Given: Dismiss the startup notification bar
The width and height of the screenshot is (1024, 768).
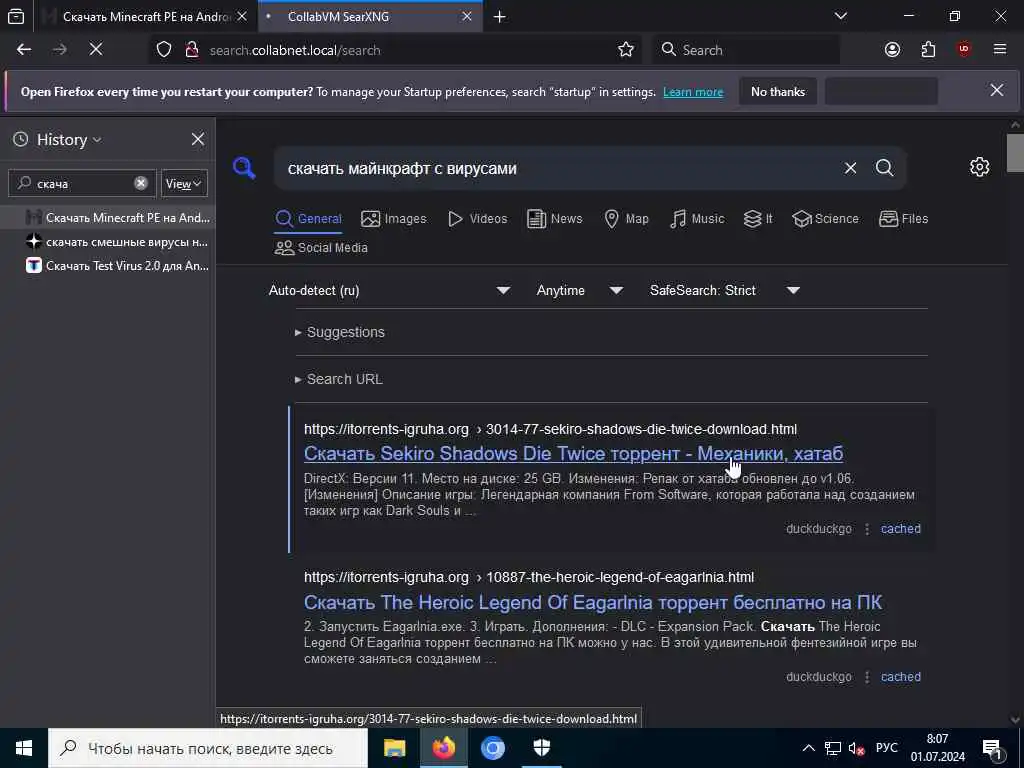Looking at the screenshot, I should coord(997,90).
